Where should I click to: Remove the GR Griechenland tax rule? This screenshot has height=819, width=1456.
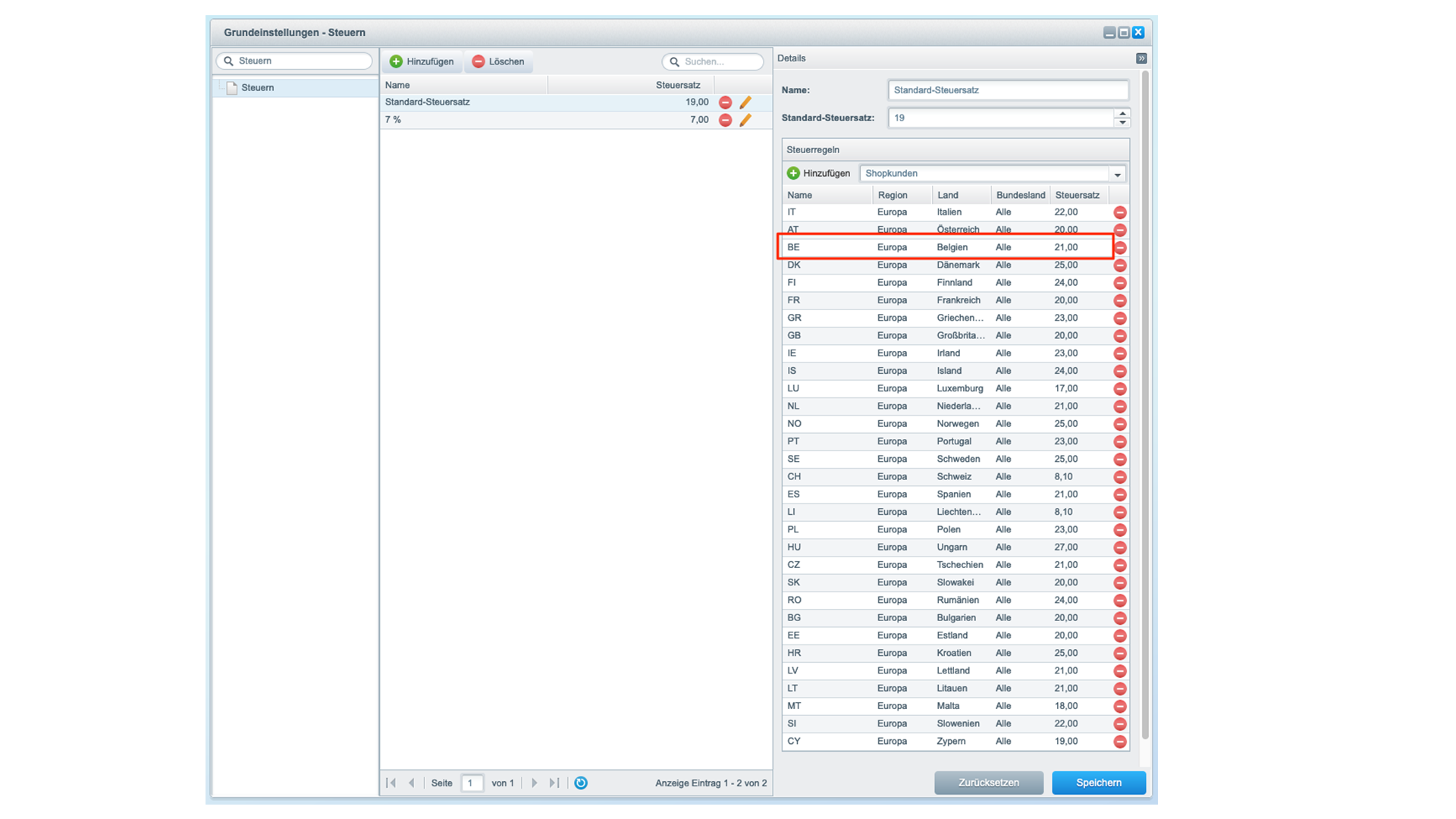pos(1119,318)
